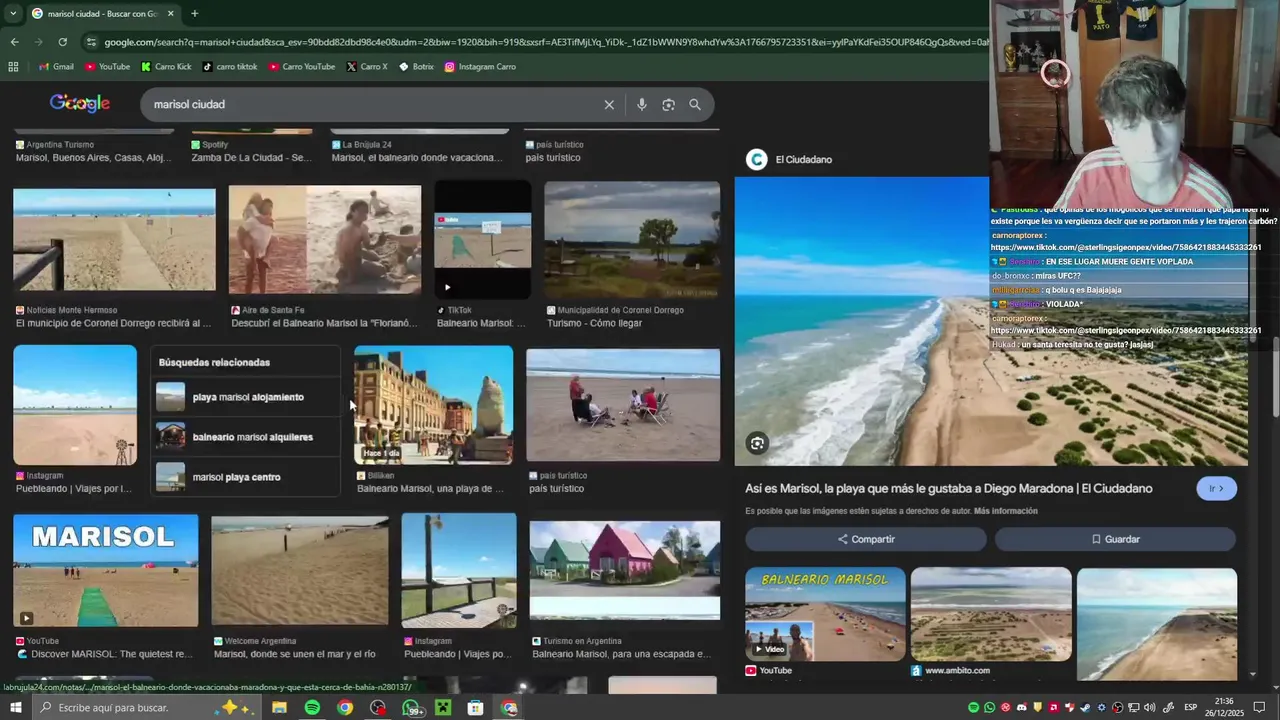
Task: Search inside image with the Lens icon
Action: click(757, 443)
